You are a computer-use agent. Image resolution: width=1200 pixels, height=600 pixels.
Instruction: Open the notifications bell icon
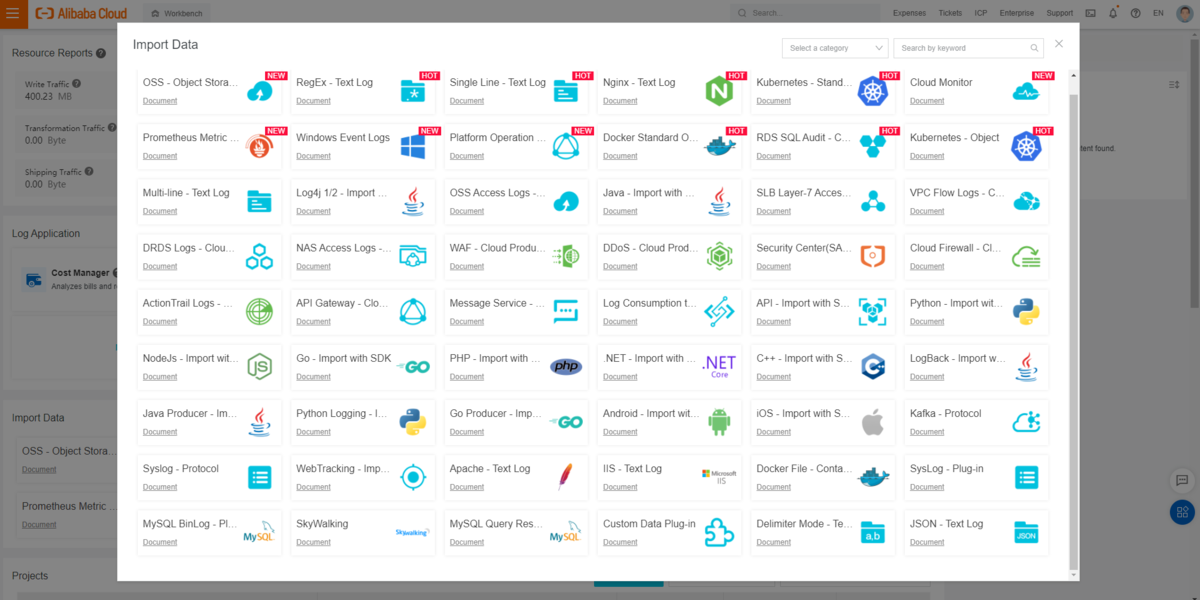click(x=1113, y=13)
